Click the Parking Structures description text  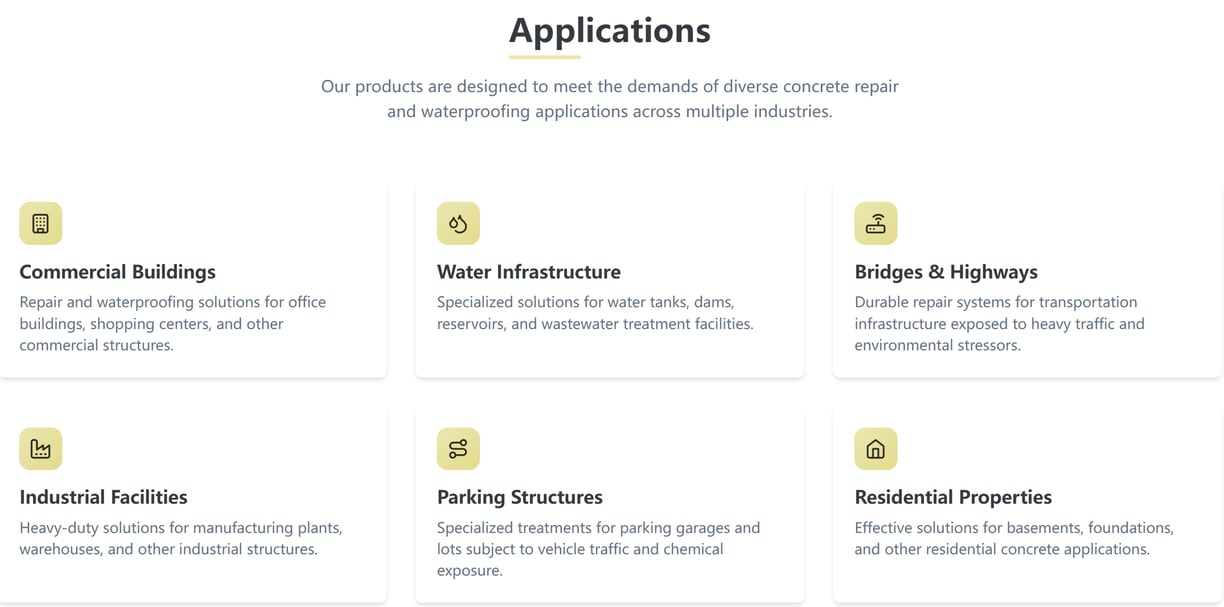click(x=598, y=549)
